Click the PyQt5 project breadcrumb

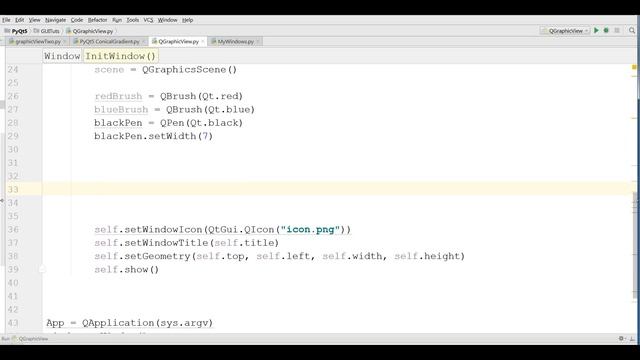[x=16, y=31]
